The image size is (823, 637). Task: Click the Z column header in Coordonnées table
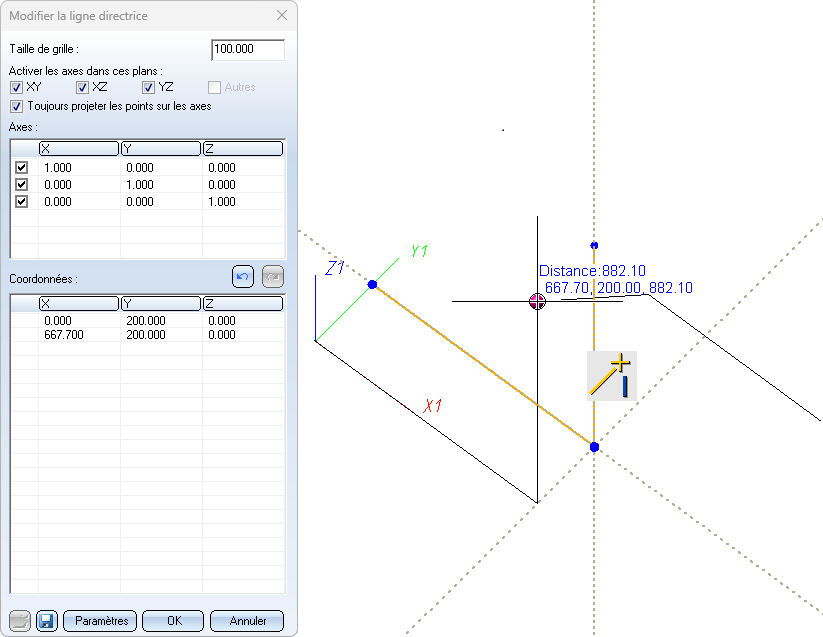(x=242, y=304)
